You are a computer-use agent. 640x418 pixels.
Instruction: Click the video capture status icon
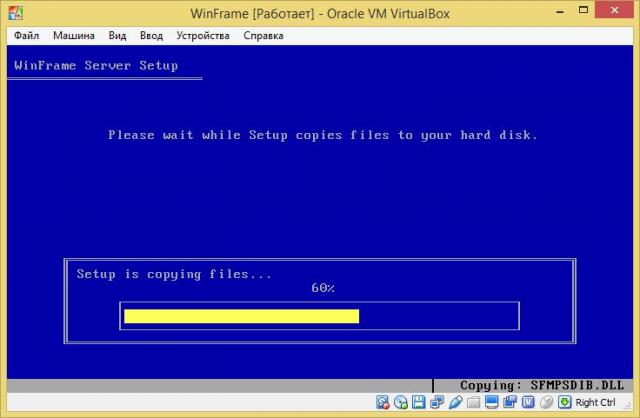tap(510, 402)
